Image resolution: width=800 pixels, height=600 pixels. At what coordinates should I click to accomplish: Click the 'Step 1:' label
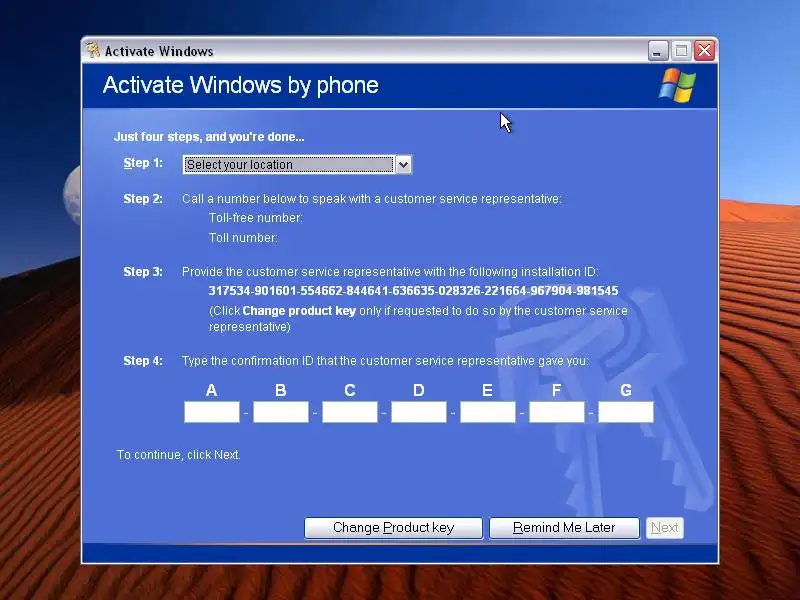pos(143,163)
